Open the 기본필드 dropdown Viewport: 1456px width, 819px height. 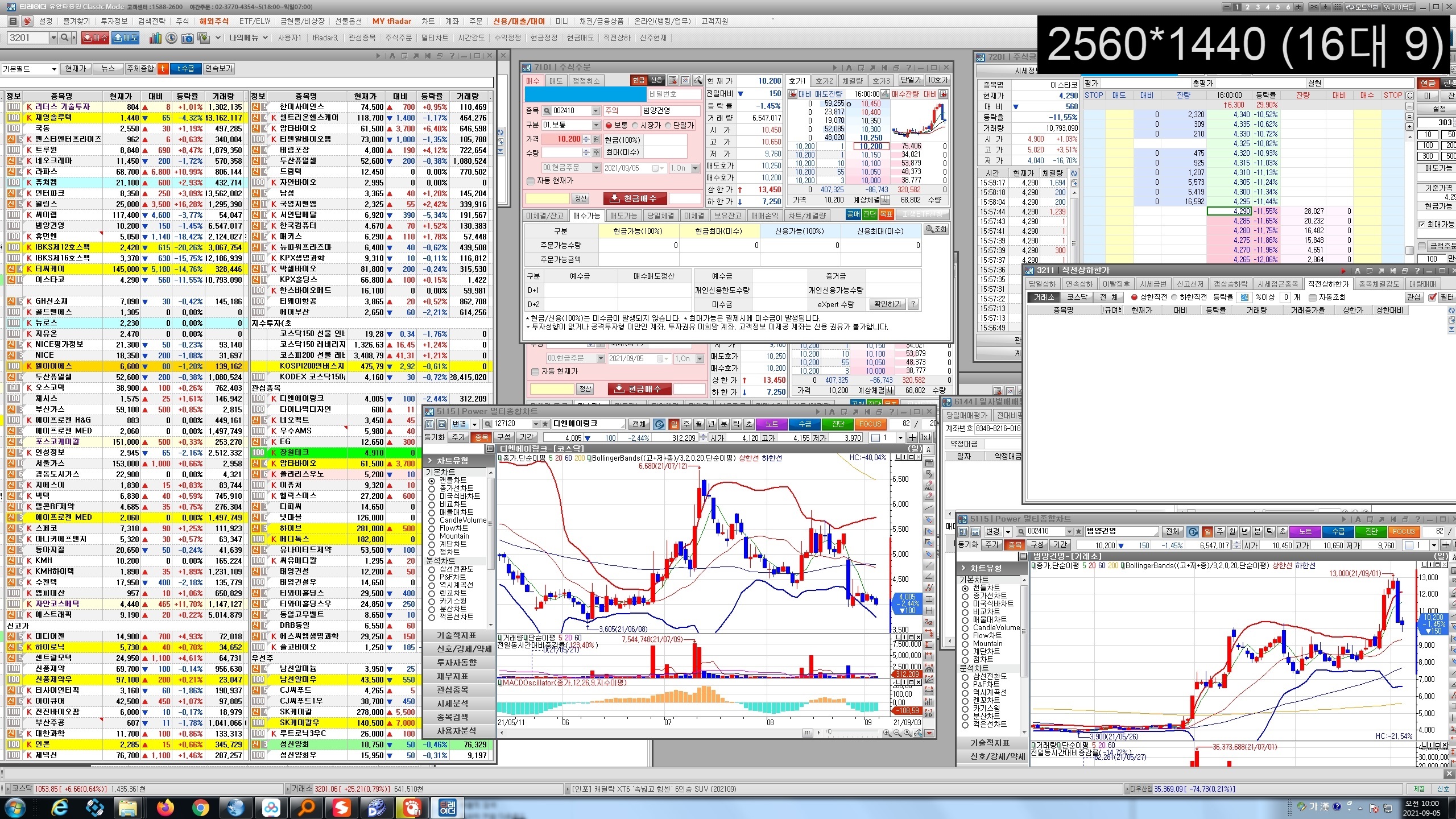54,69
